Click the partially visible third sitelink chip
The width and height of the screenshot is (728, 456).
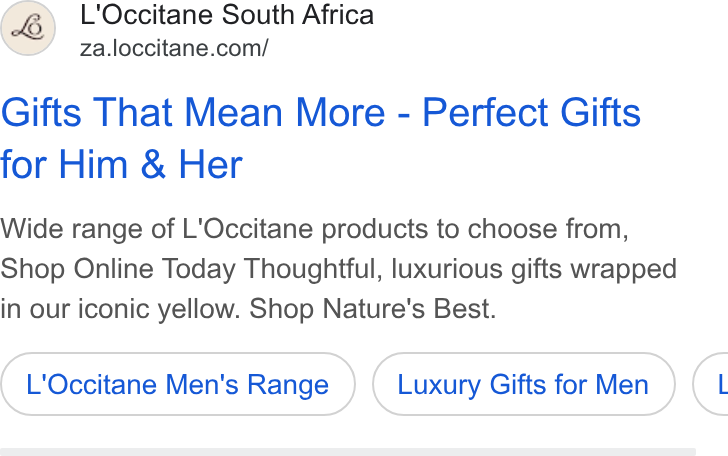pyautogui.click(x=711, y=384)
